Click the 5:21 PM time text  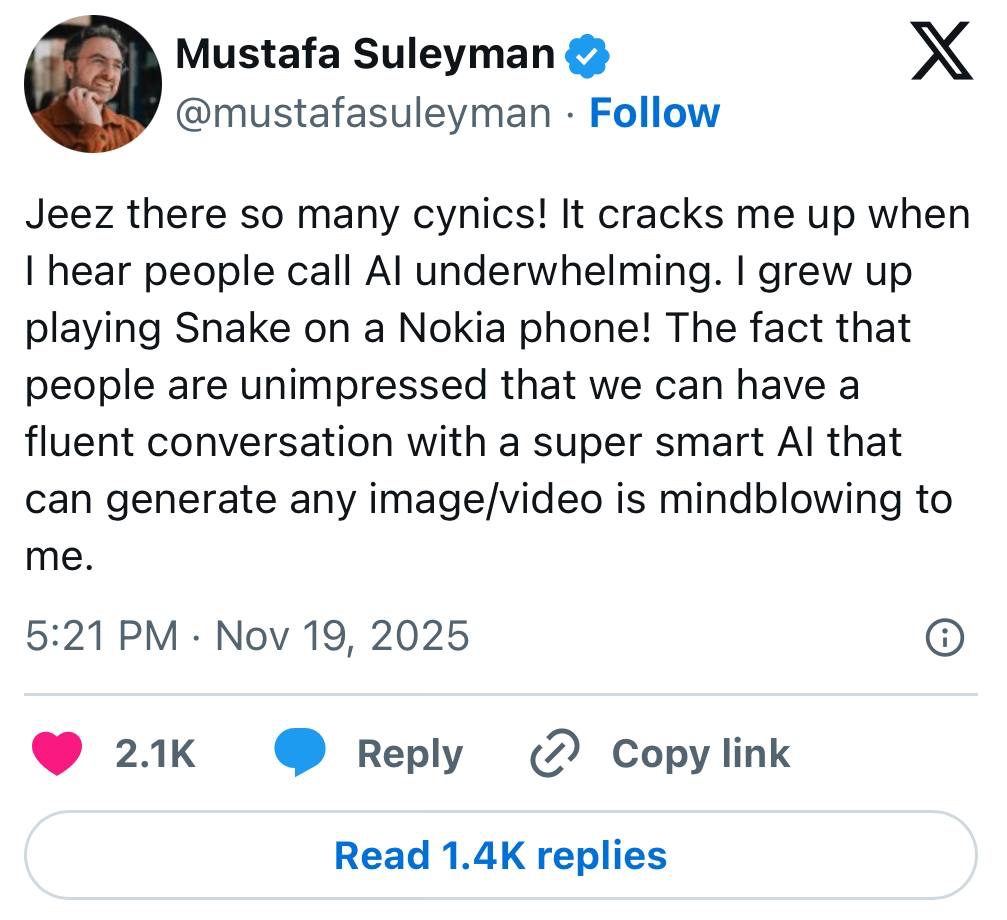pos(101,636)
